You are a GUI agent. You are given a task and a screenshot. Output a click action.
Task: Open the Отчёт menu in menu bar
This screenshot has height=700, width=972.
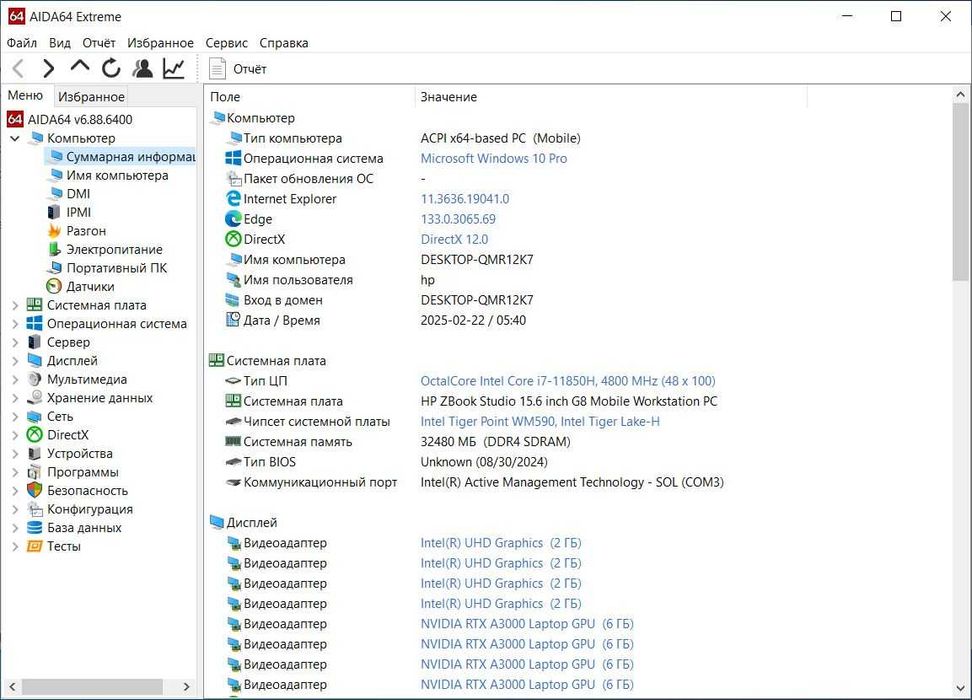(x=99, y=43)
